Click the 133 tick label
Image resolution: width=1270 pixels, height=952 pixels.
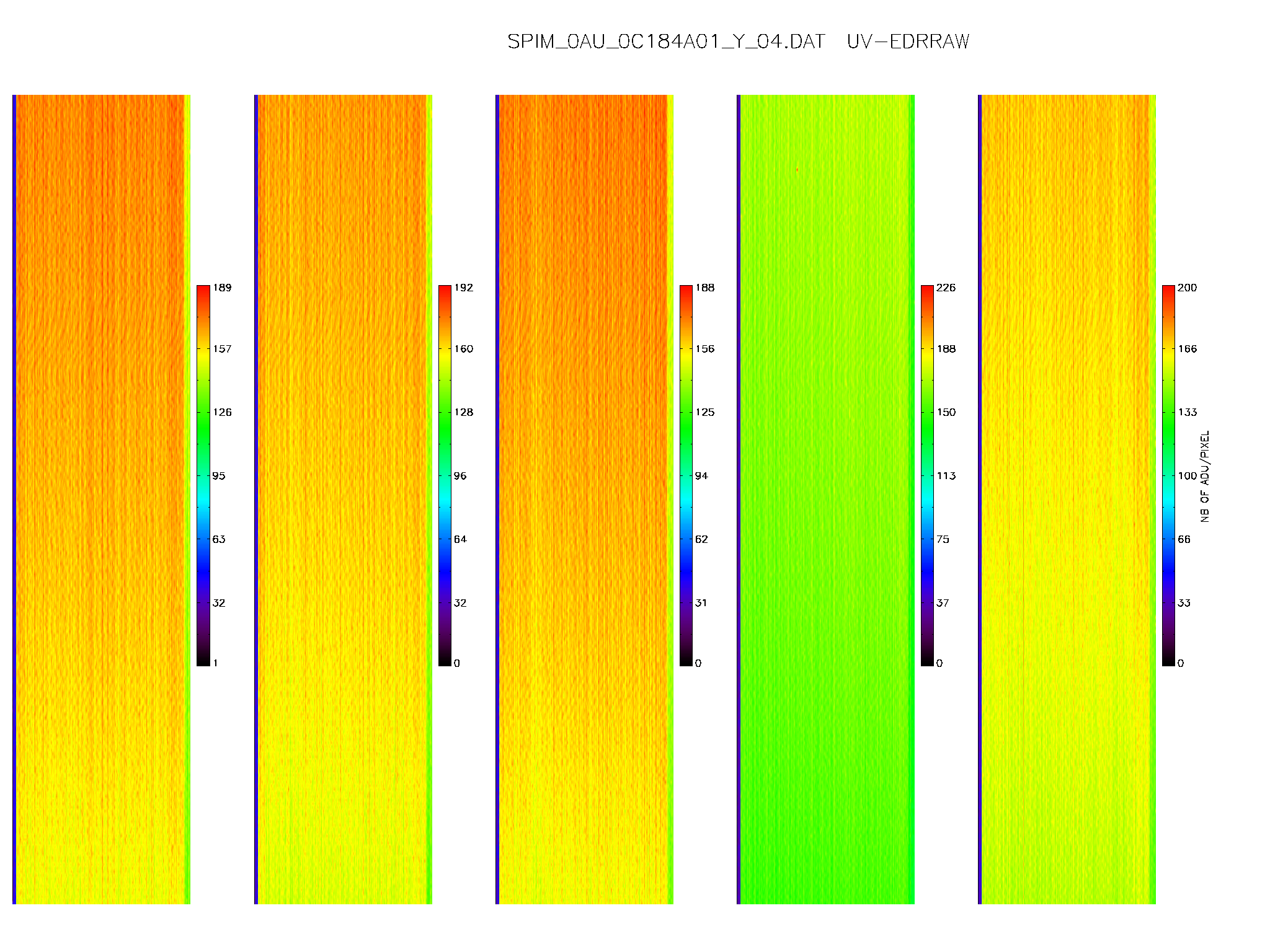pyautogui.click(x=1188, y=412)
